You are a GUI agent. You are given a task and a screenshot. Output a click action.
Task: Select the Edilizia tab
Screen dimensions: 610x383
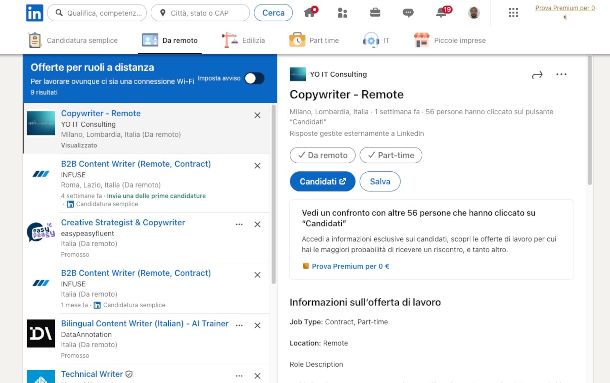click(x=244, y=40)
